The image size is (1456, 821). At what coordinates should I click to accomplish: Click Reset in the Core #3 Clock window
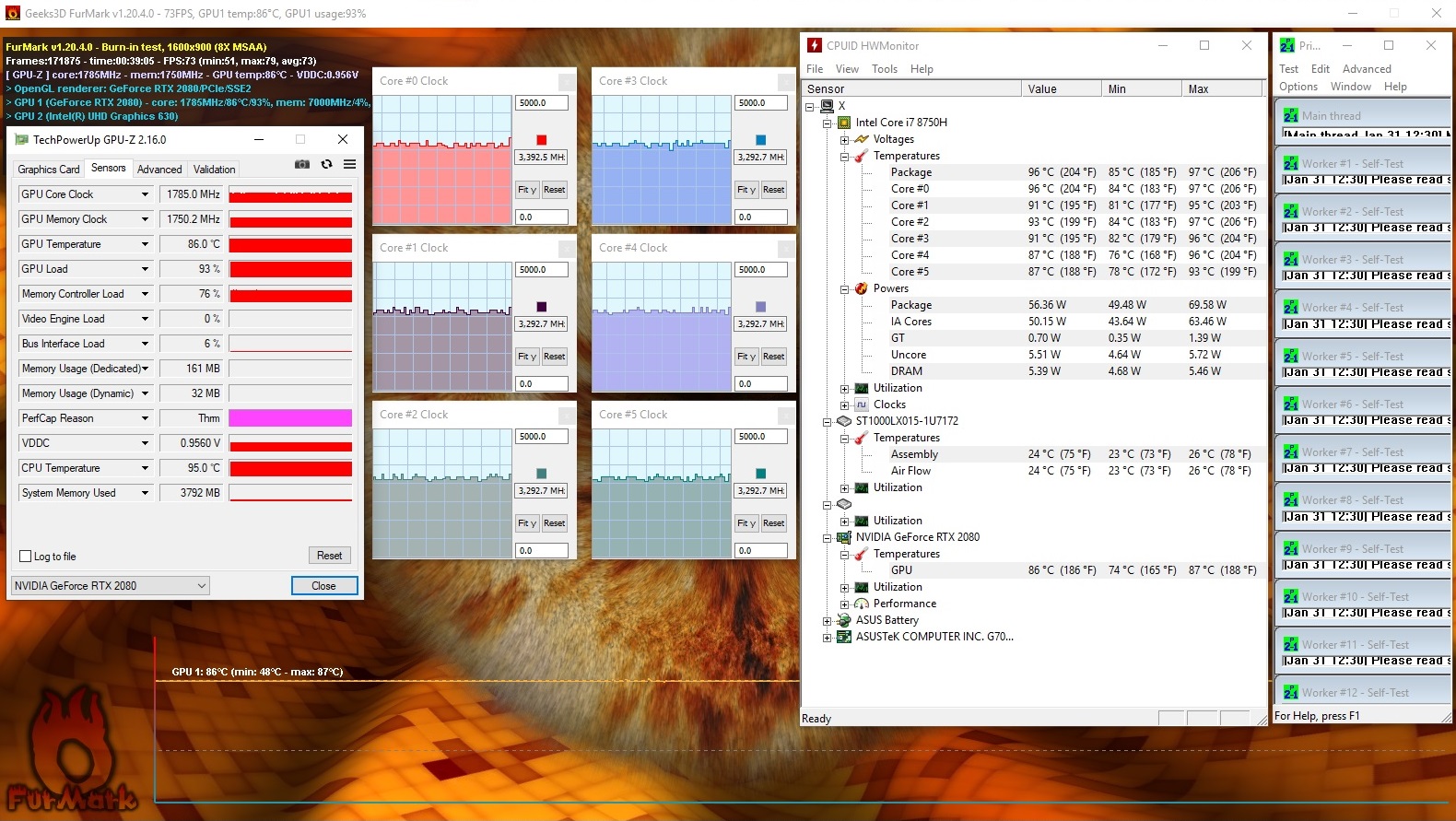(x=774, y=190)
